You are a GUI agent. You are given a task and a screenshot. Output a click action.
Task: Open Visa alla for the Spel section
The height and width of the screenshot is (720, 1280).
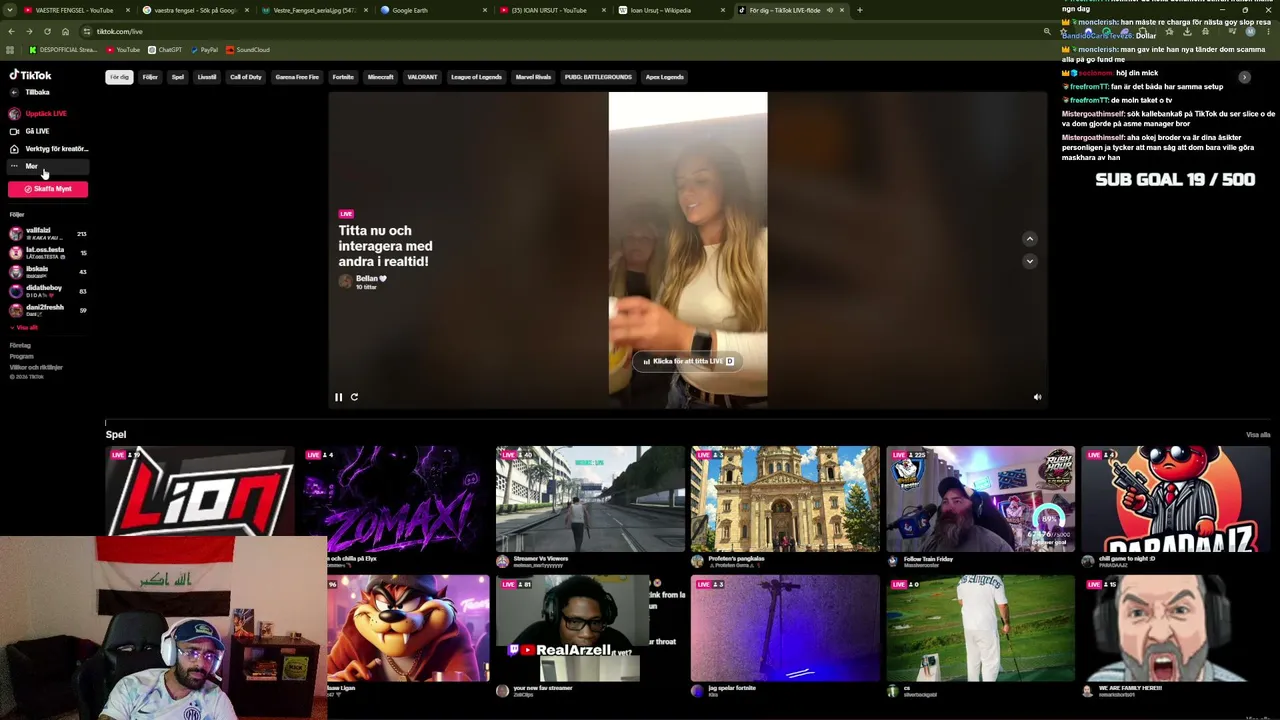[x=1258, y=435]
